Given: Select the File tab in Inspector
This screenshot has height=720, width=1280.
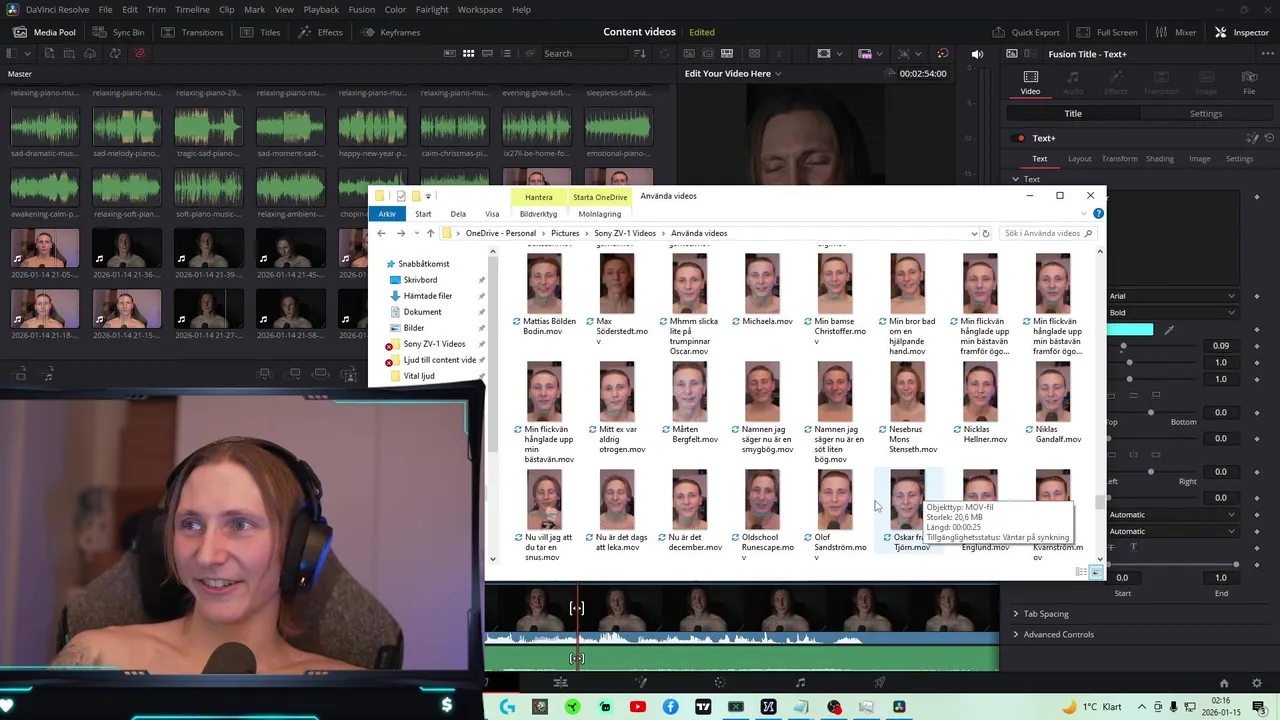Looking at the screenshot, I should tap(1249, 82).
